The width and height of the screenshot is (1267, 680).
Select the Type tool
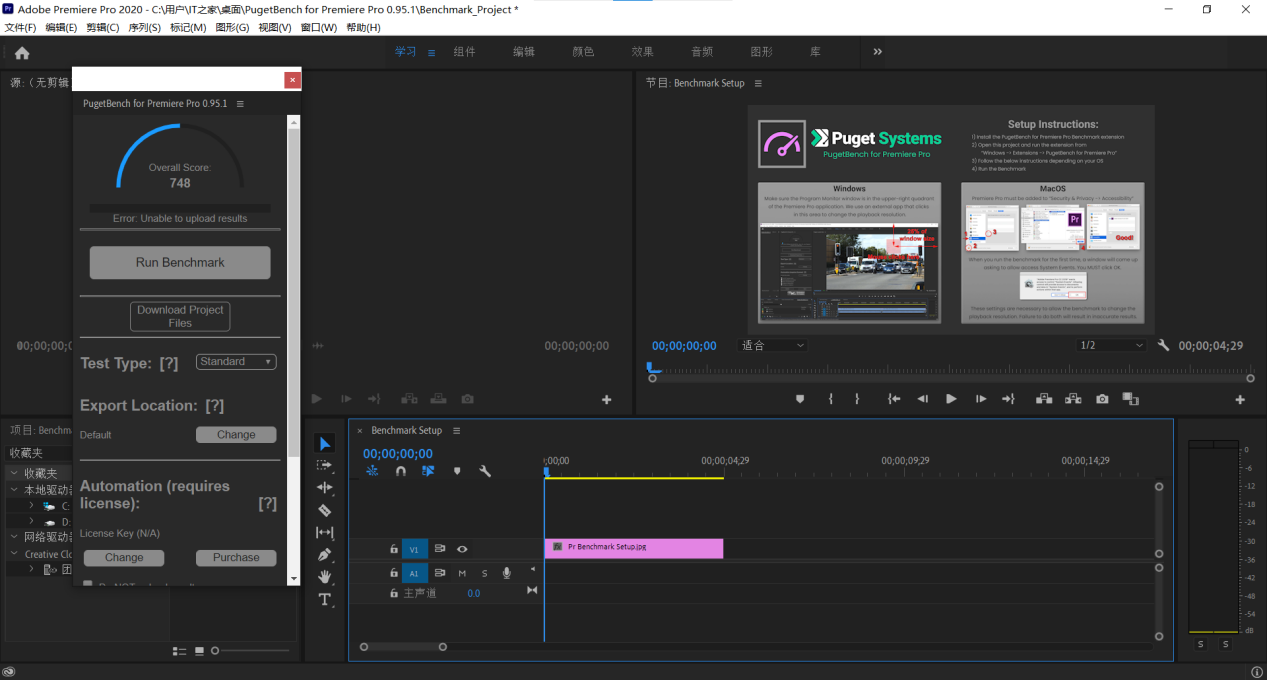pyautogui.click(x=325, y=599)
